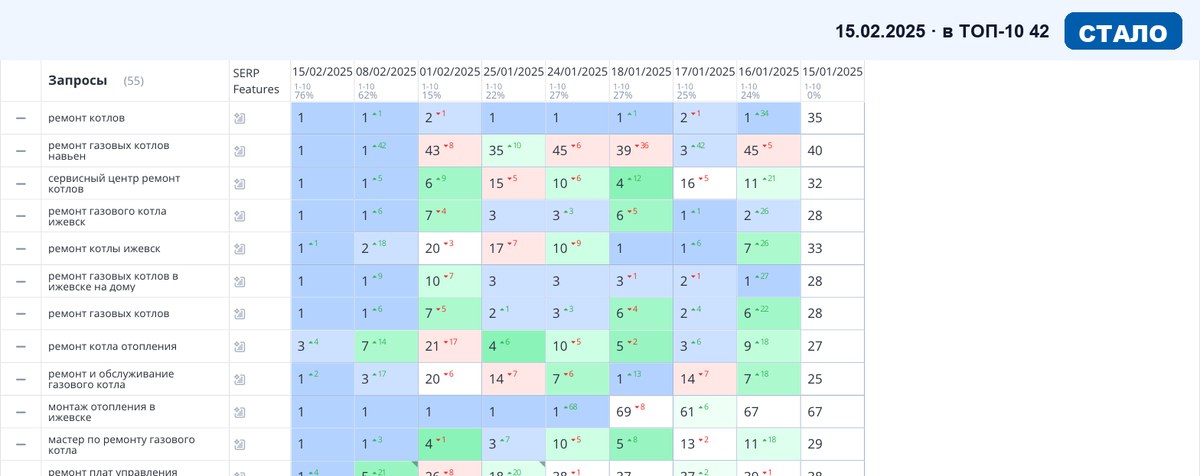Open SERP icon for 'ремонт и обслуживание газового котла'
Viewport: 1200px width, 476px height.
(x=239, y=380)
